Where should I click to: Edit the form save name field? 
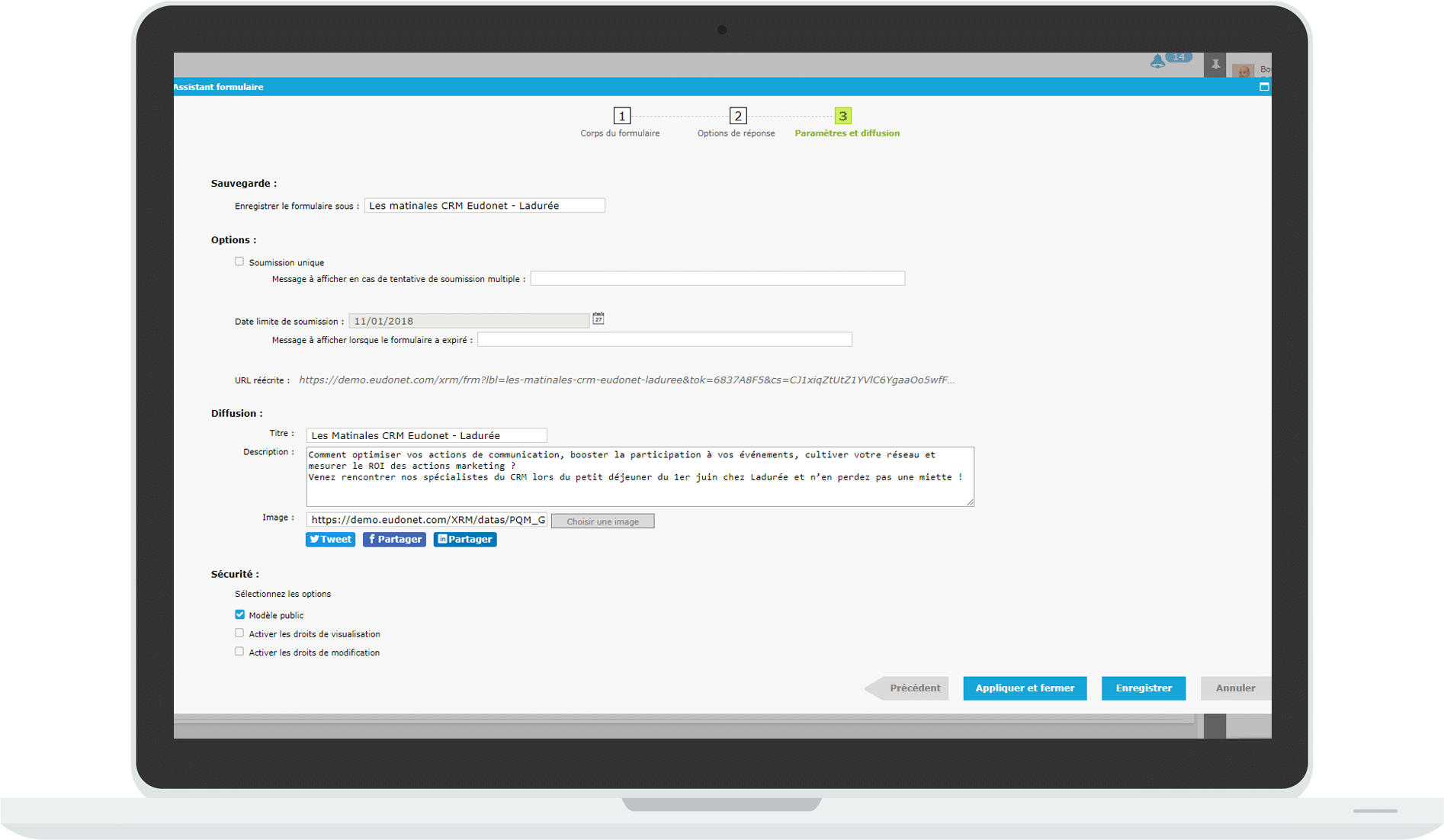(x=485, y=206)
